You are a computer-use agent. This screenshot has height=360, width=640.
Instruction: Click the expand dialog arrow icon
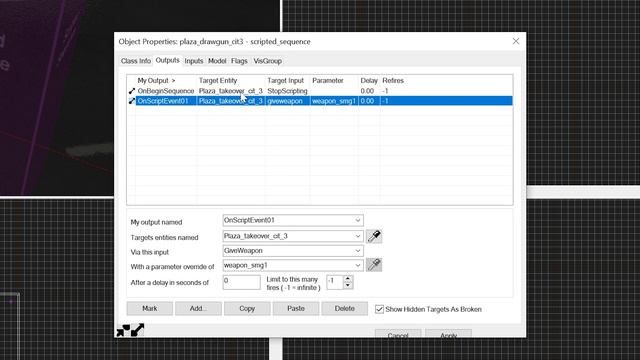[x=138, y=330]
